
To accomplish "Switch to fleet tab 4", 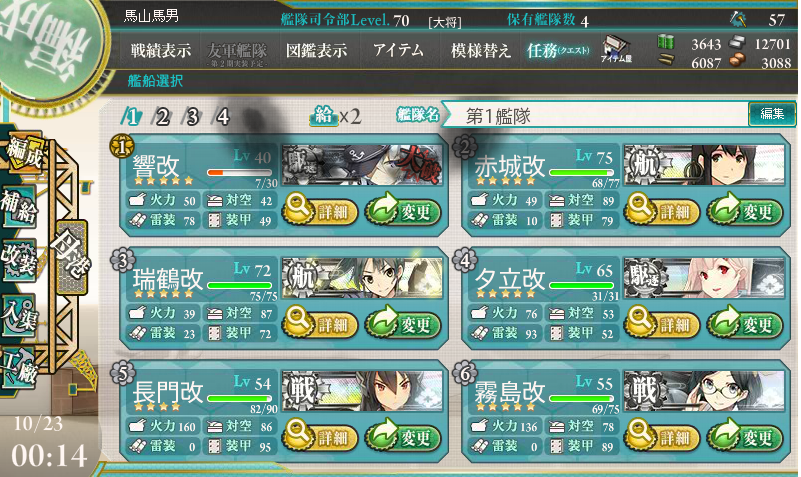I will (221, 117).
